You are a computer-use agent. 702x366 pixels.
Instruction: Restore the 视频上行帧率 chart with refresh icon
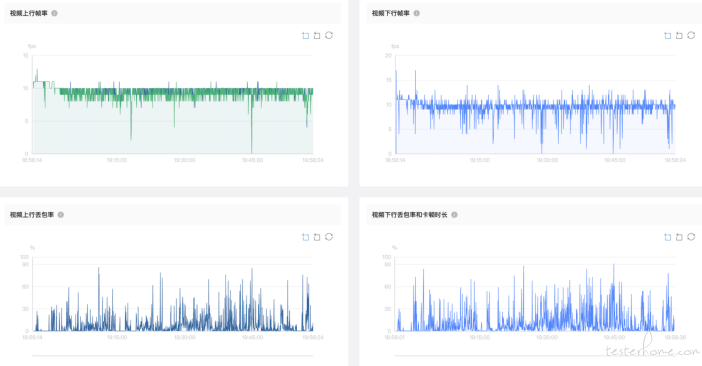tap(329, 35)
